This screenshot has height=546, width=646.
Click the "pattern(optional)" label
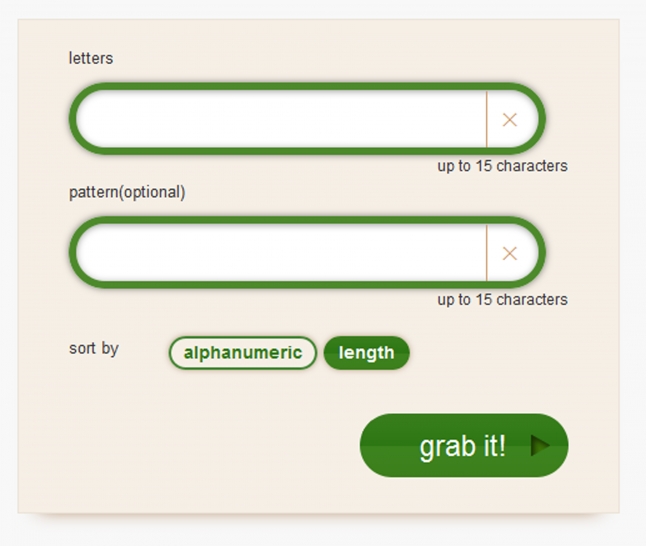tap(127, 192)
